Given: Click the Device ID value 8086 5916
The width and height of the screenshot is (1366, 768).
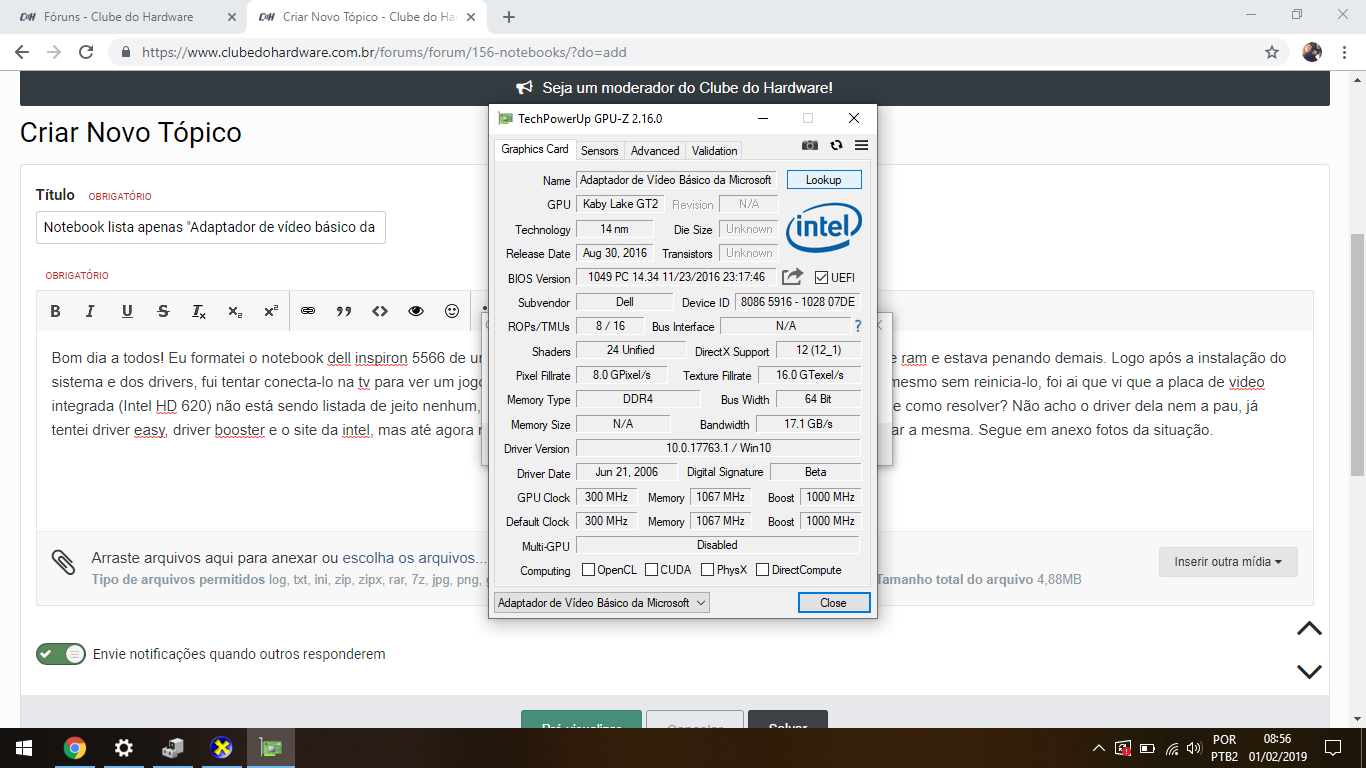Looking at the screenshot, I should 797,302.
